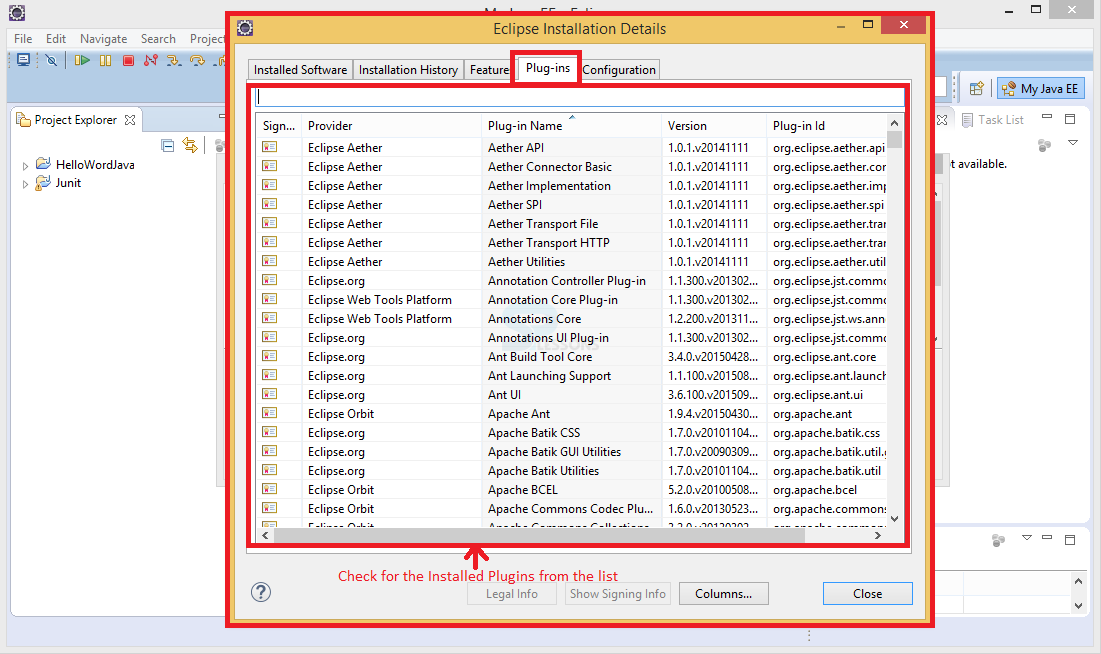Toggle Skip All Breakpoints in the toolbar
1101x654 pixels.
click(x=51, y=60)
